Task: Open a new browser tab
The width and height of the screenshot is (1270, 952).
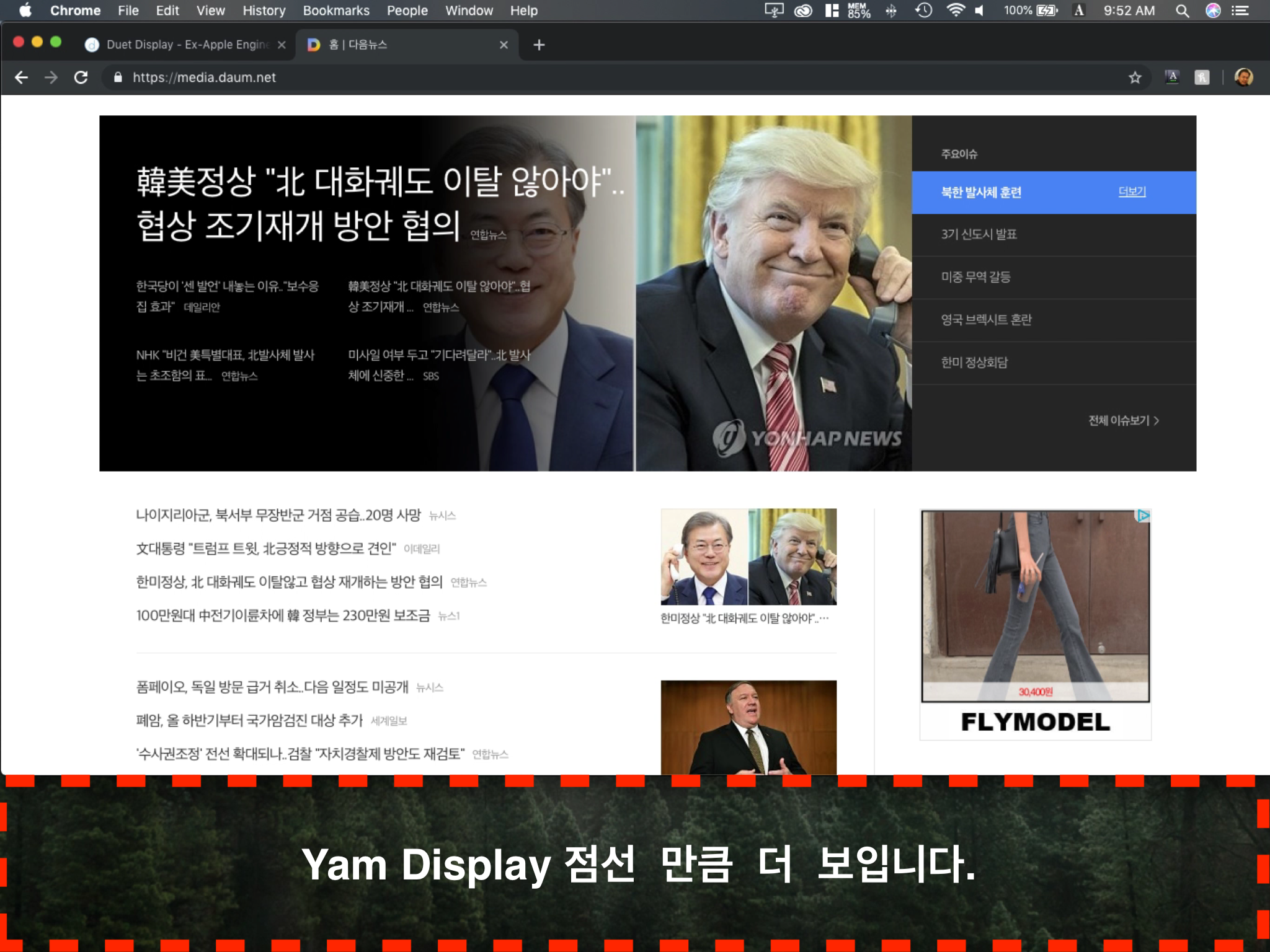Action: 539,45
